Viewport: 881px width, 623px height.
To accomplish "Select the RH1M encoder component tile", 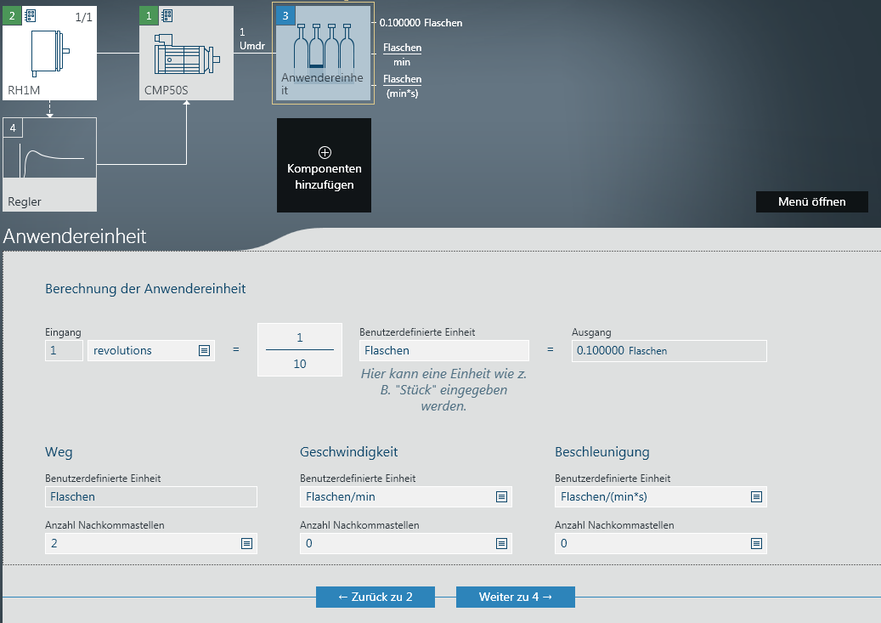I will click(49, 55).
